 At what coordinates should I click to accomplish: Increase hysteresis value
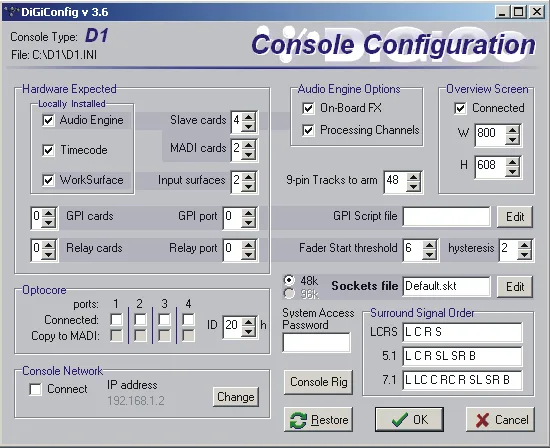(x=524, y=245)
